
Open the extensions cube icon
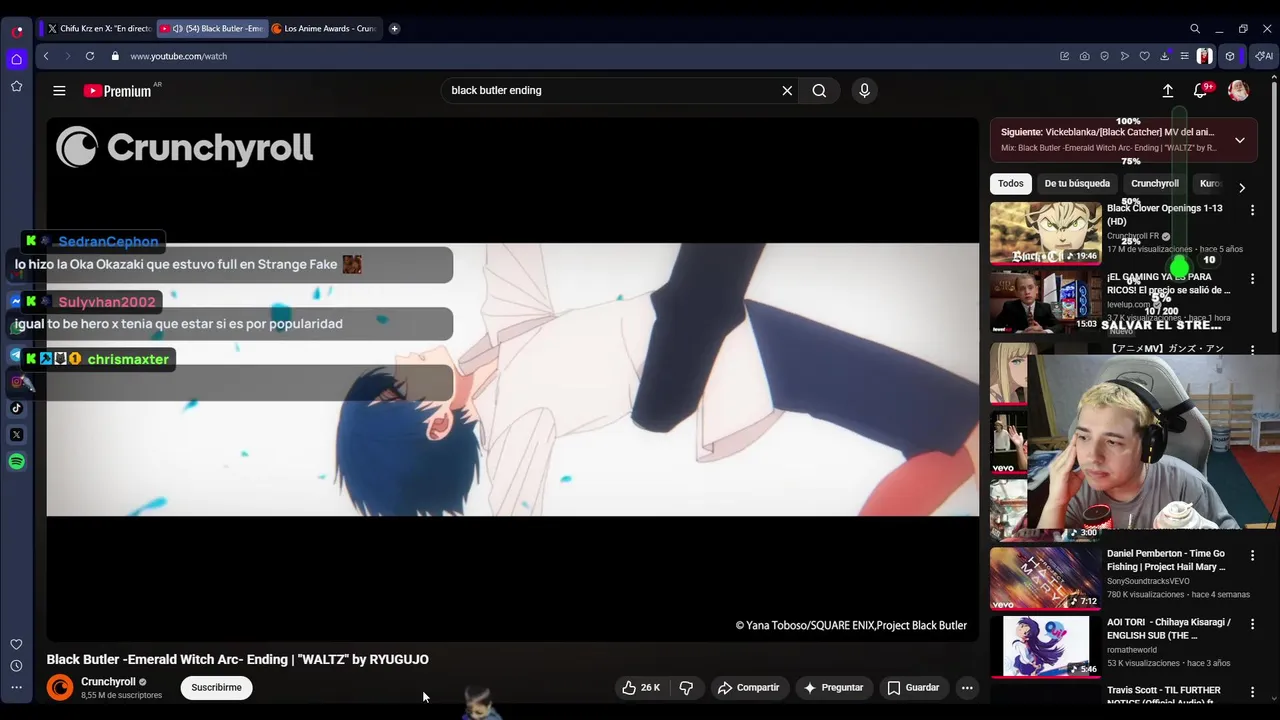[1230, 56]
